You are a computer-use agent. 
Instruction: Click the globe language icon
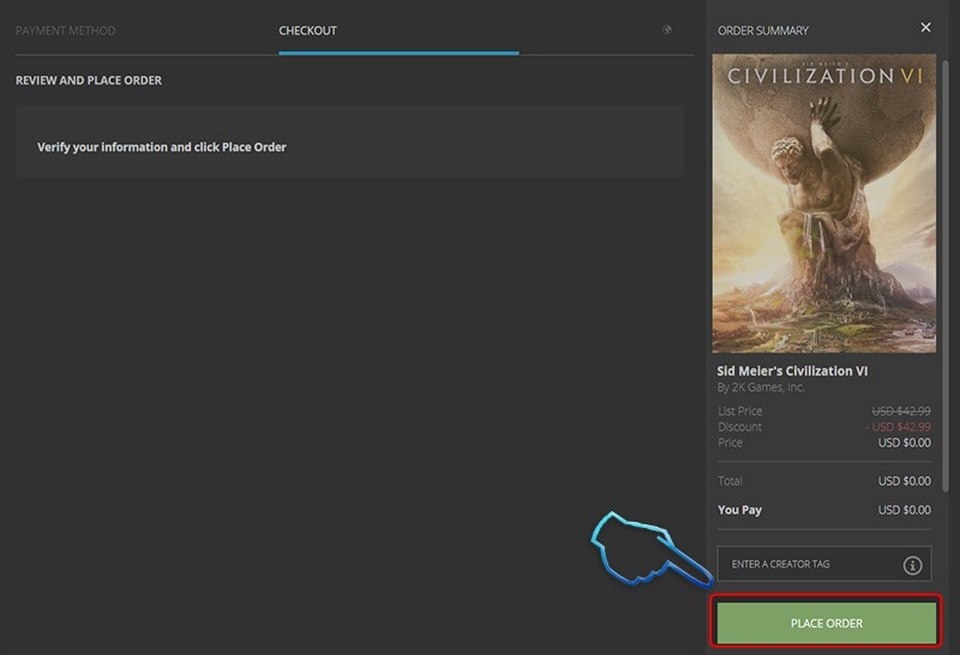(667, 29)
